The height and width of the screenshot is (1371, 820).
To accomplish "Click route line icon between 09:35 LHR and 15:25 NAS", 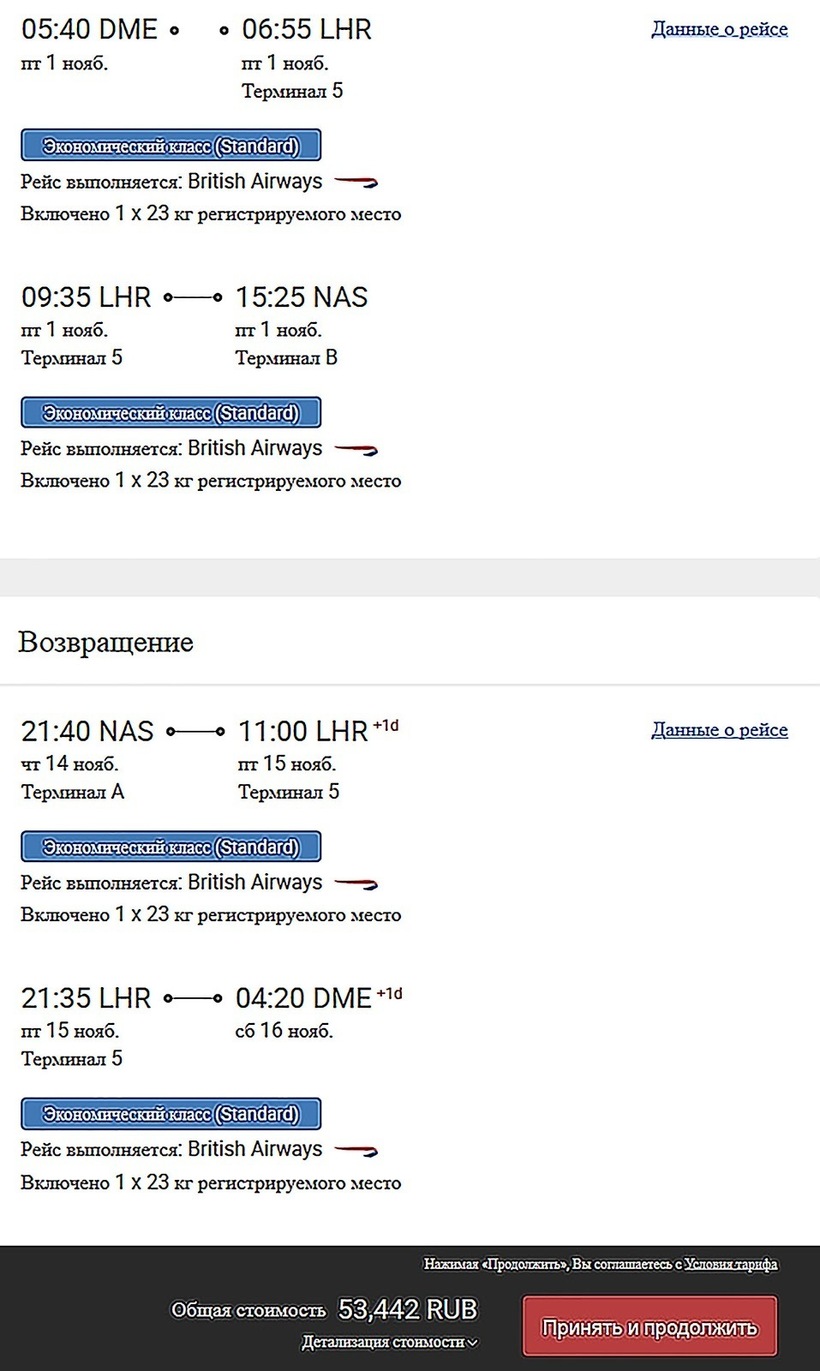I will click(193, 297).
